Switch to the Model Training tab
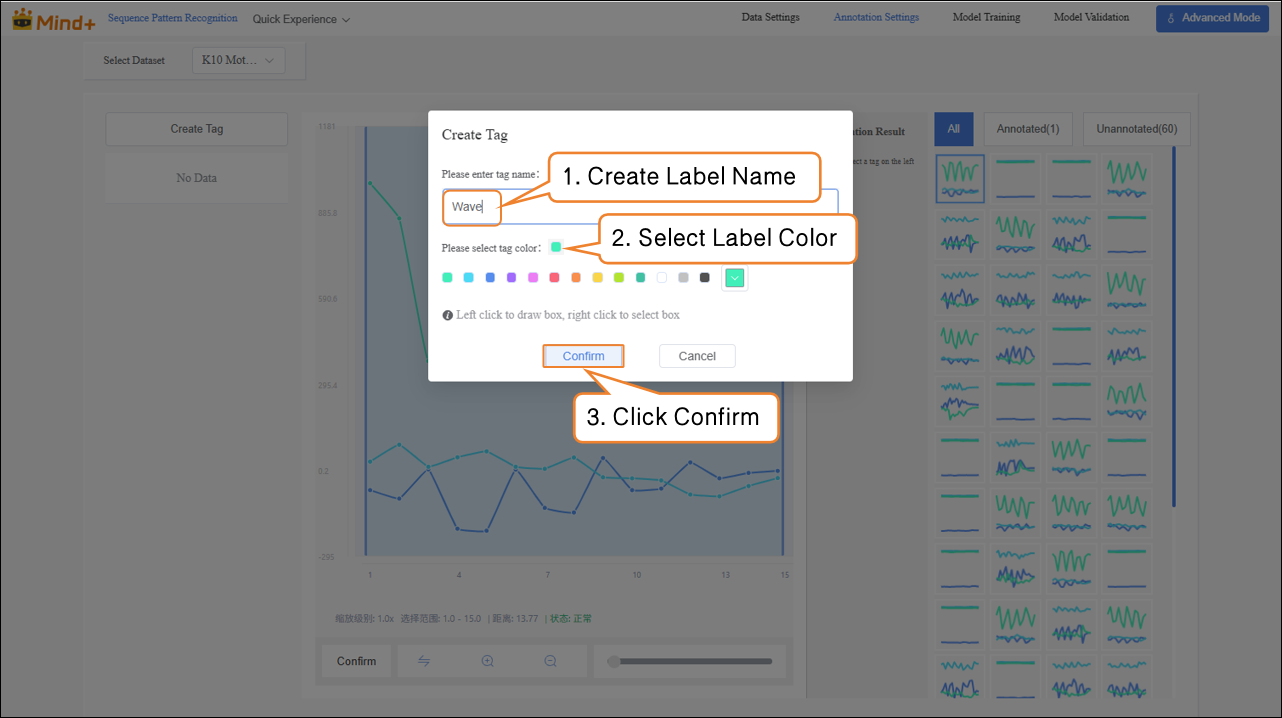This screenshot has width=1282, height=718. (x=986, y=17)
